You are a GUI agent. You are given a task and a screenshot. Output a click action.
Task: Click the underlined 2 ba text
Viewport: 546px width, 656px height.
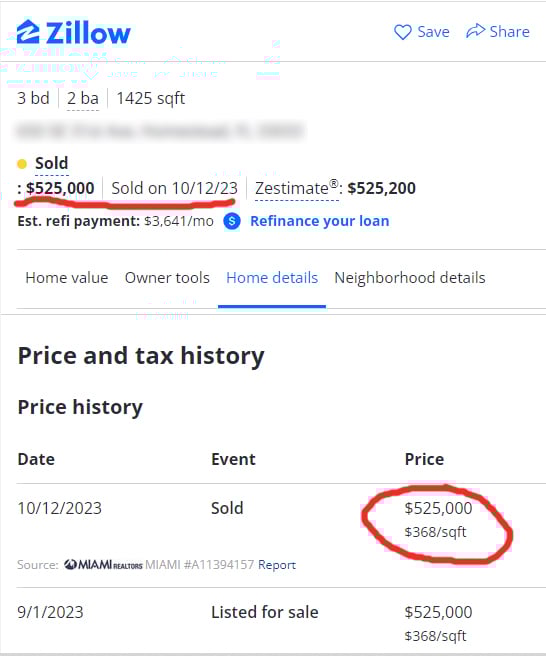(83, 99)
